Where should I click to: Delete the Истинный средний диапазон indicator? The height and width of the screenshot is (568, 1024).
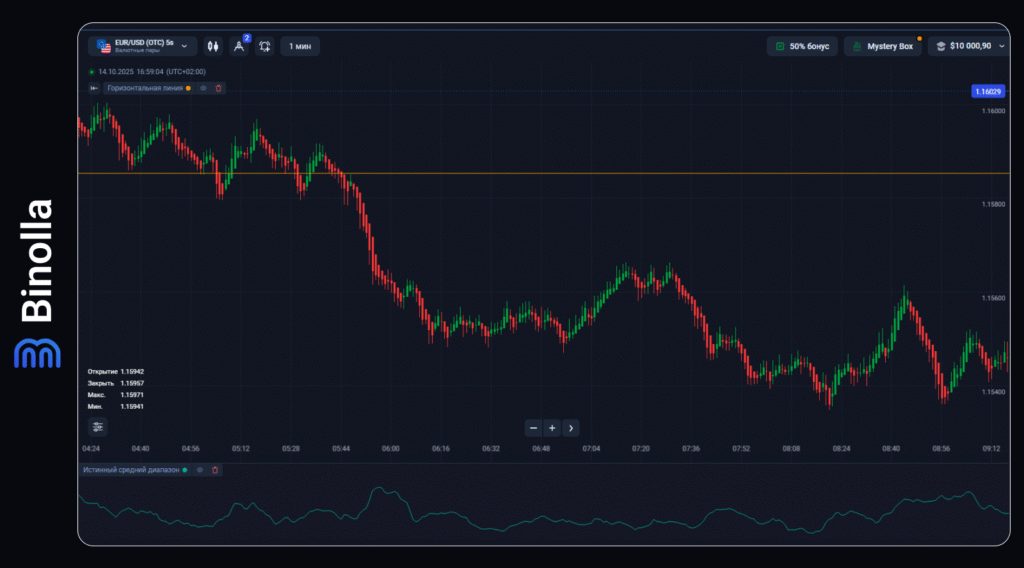pyautogui.click(x=215, y=469)
